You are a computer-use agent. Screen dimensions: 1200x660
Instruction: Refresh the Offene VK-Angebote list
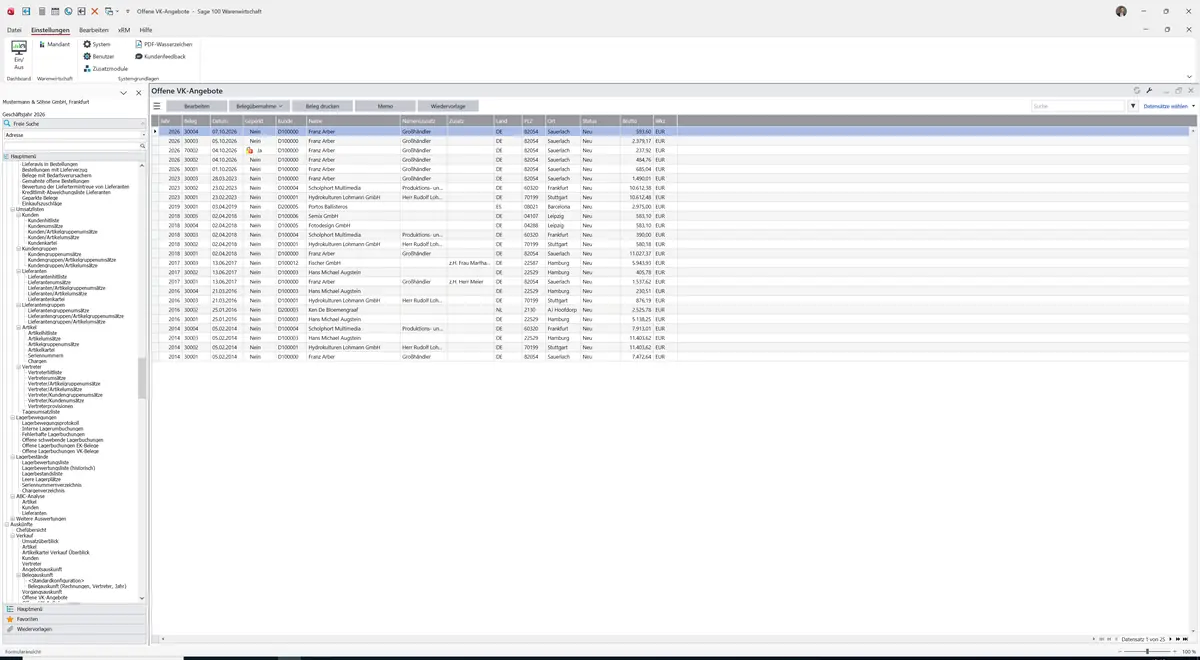(x=1138, y=90)
